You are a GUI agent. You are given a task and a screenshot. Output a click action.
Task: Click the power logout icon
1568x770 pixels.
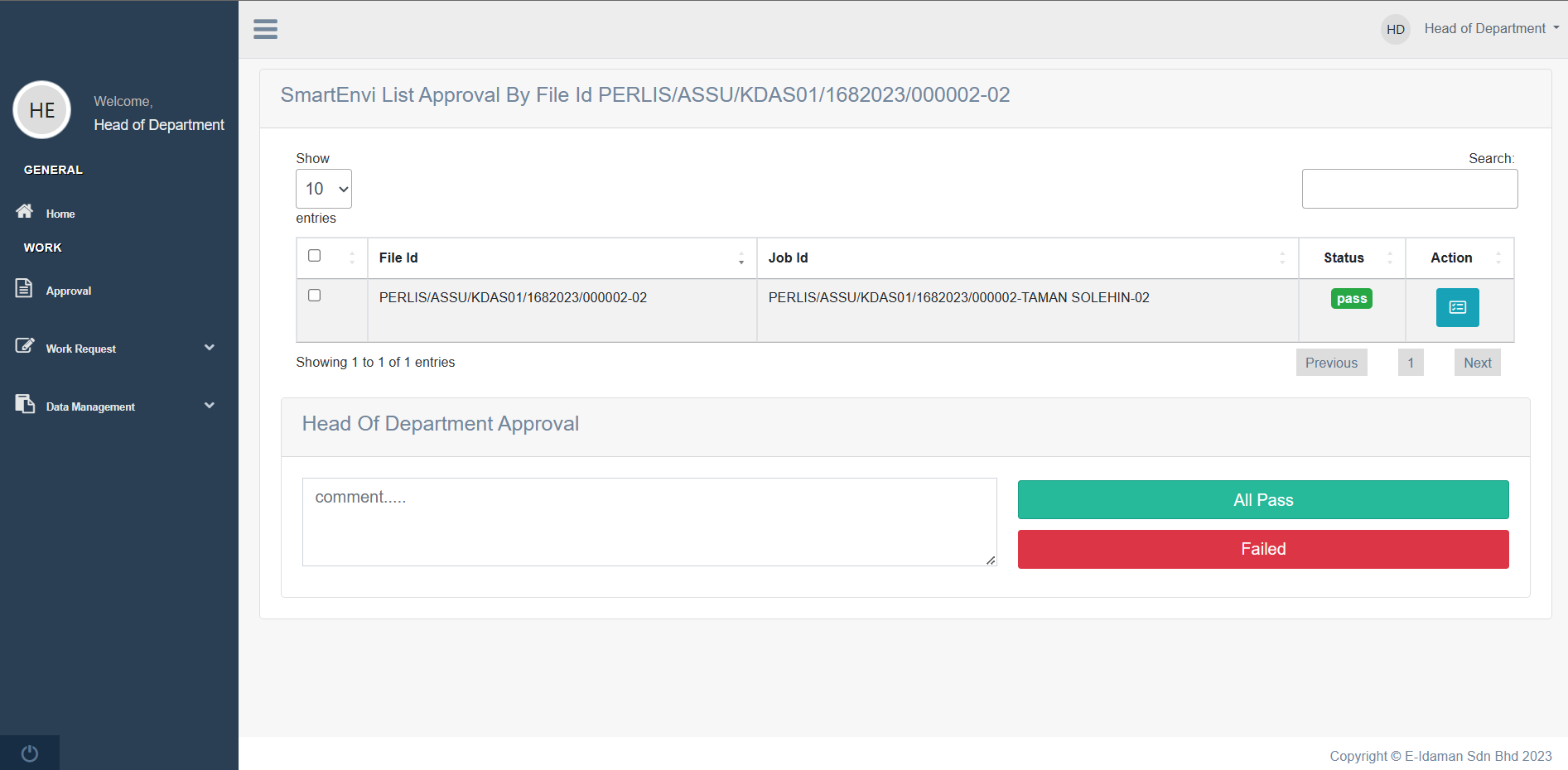click(x=30, y=753)
